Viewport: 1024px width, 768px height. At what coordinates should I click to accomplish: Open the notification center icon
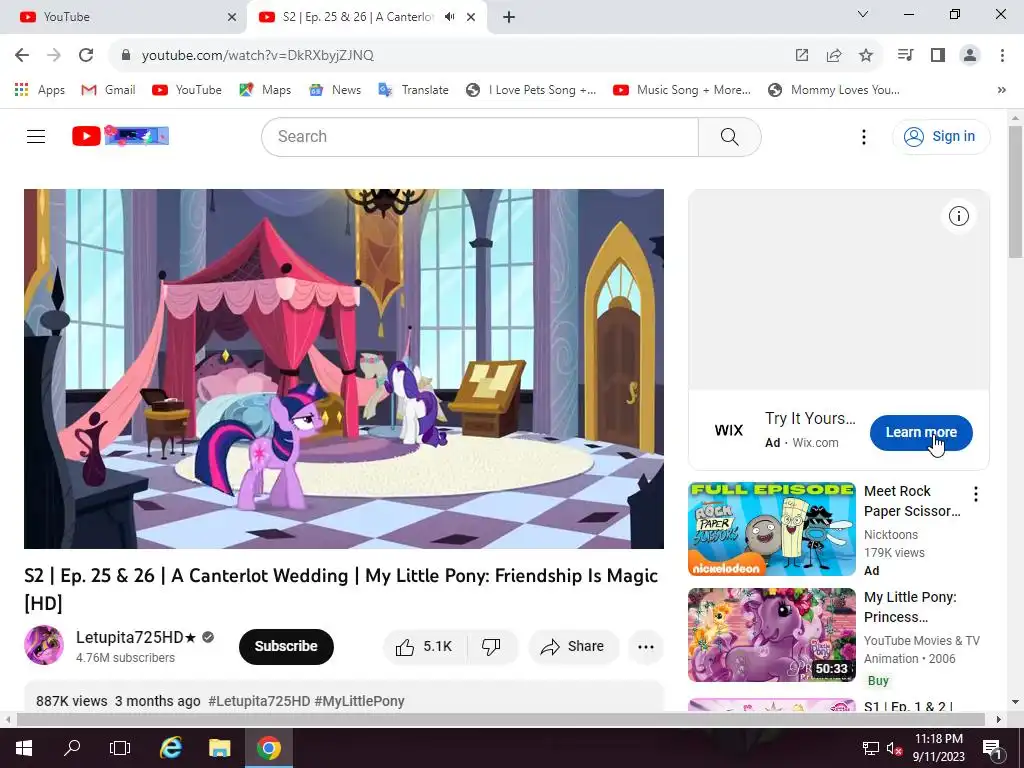click(991, 748)
